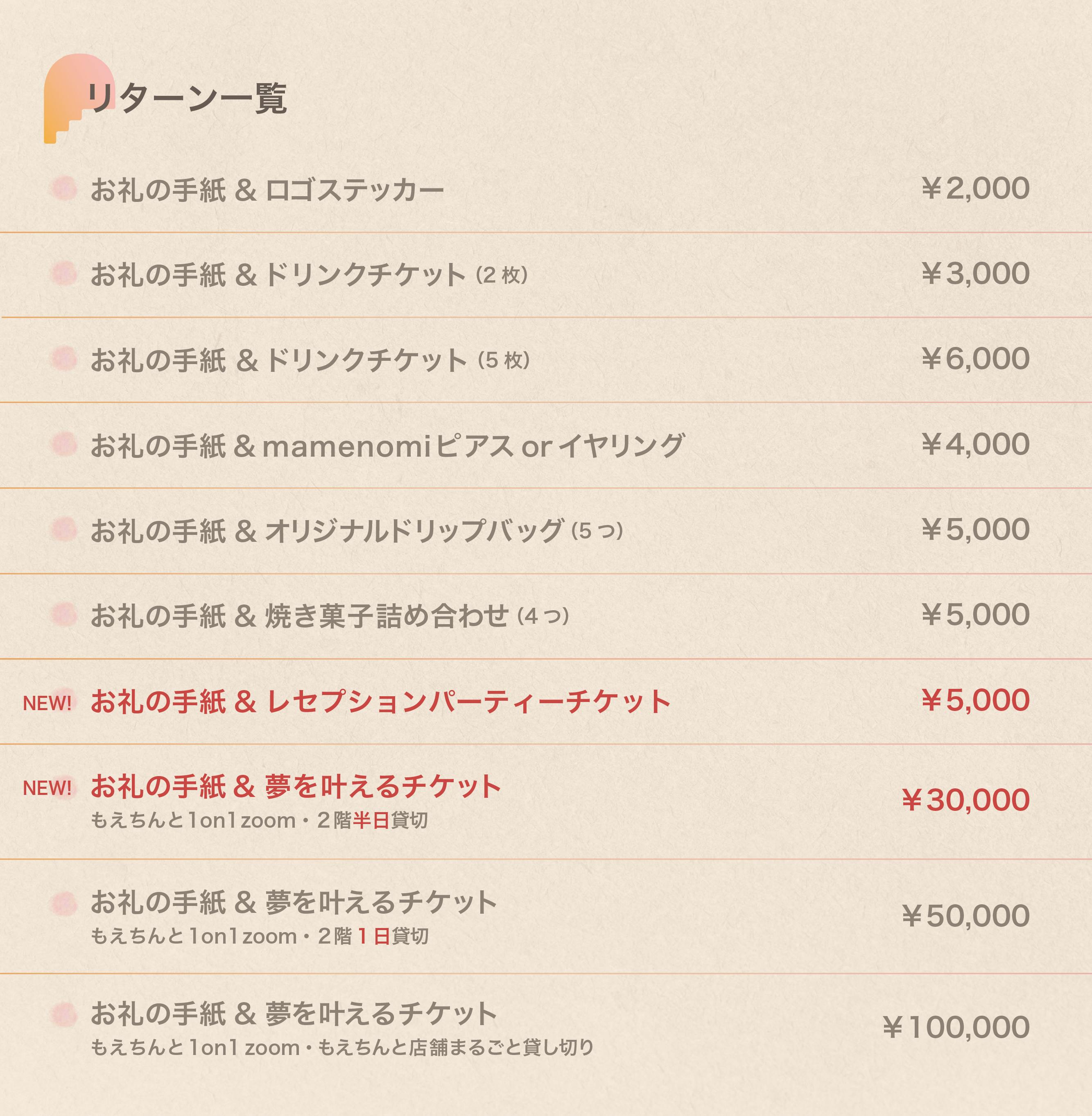Click the pink bullet next to ドリンクチケット (2枚)

63,273
